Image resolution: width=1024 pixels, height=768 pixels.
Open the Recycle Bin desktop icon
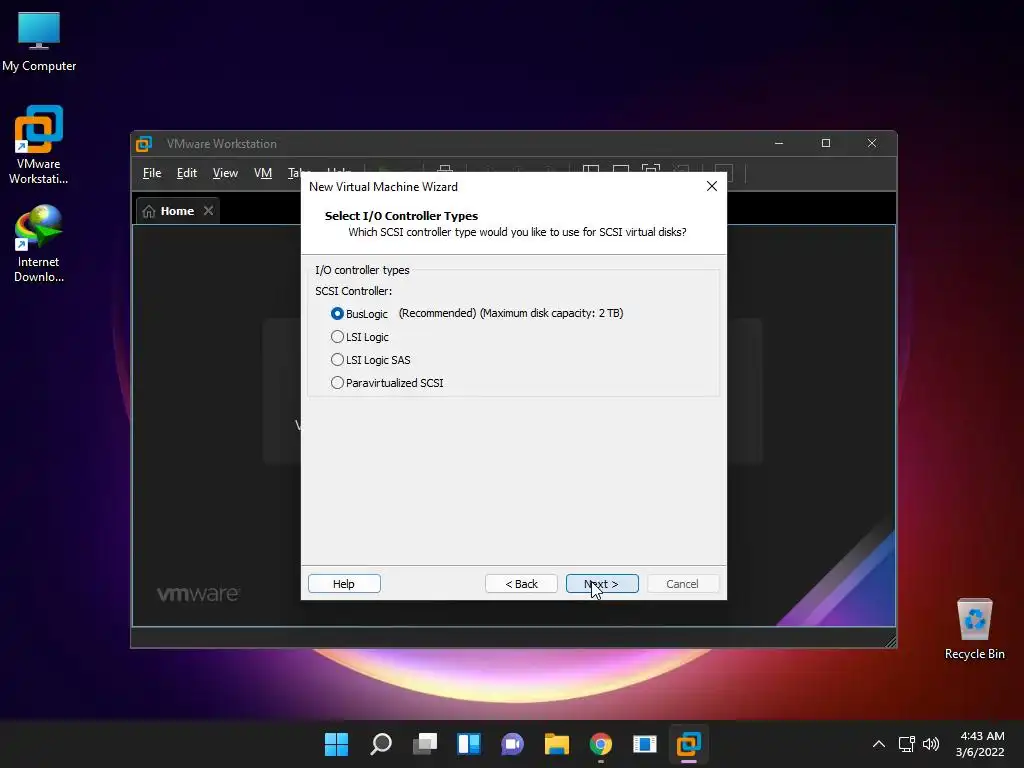pyautogui.click(x=974, y=629)
